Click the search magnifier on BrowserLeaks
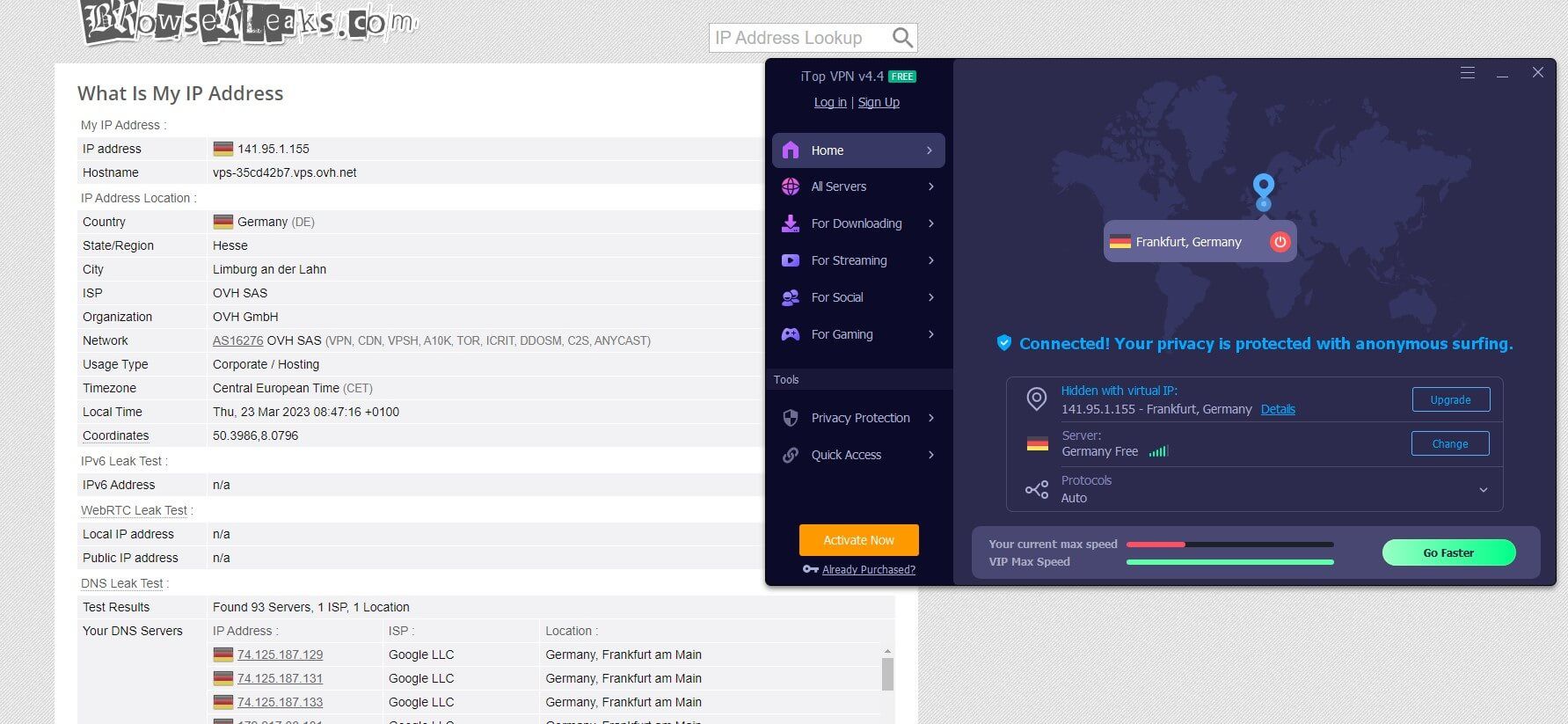This screenshot has width=1568, height=724. pos(902,38)
